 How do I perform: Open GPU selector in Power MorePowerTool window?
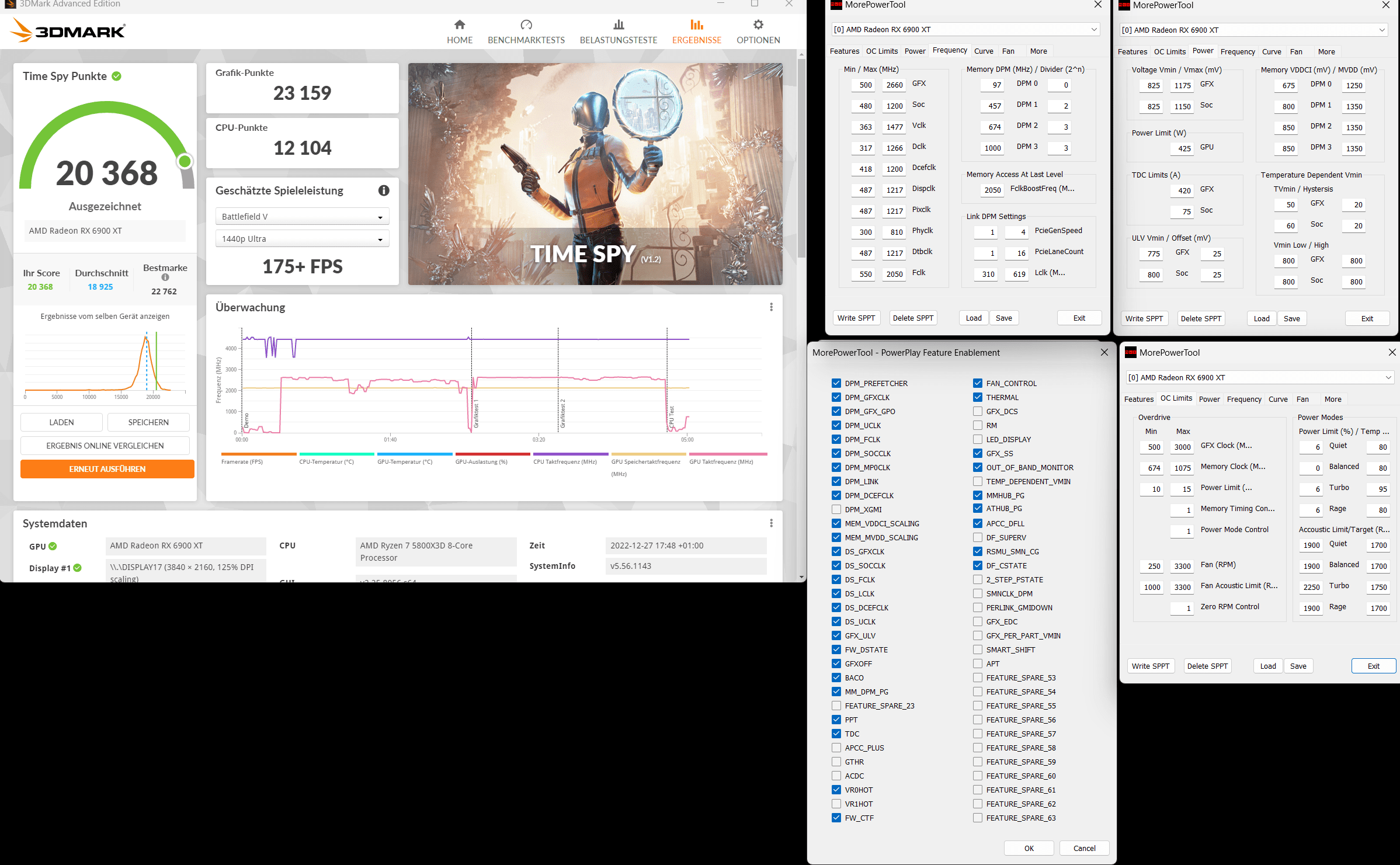pos(1253,30)
